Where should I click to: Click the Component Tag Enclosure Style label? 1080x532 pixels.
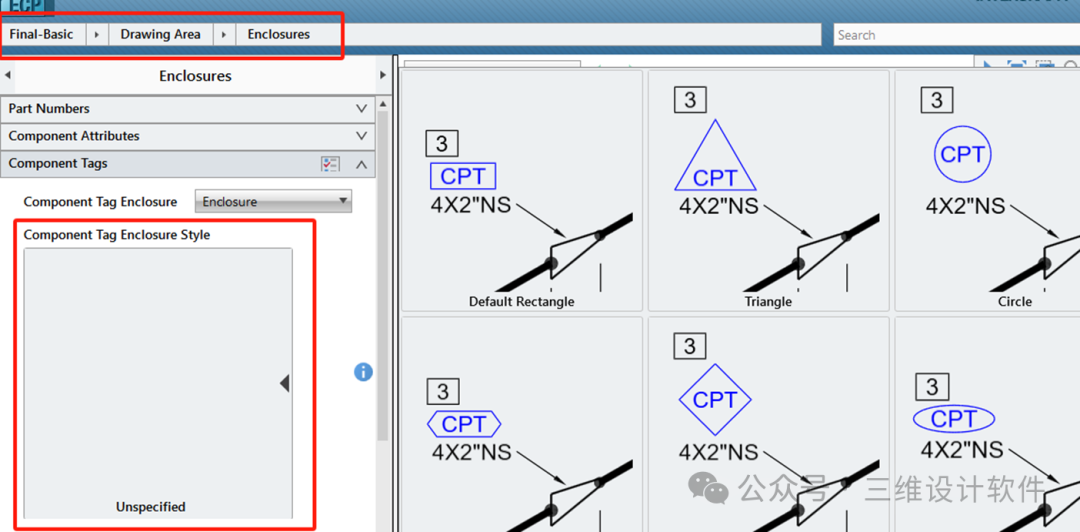(x=117, y=234)
